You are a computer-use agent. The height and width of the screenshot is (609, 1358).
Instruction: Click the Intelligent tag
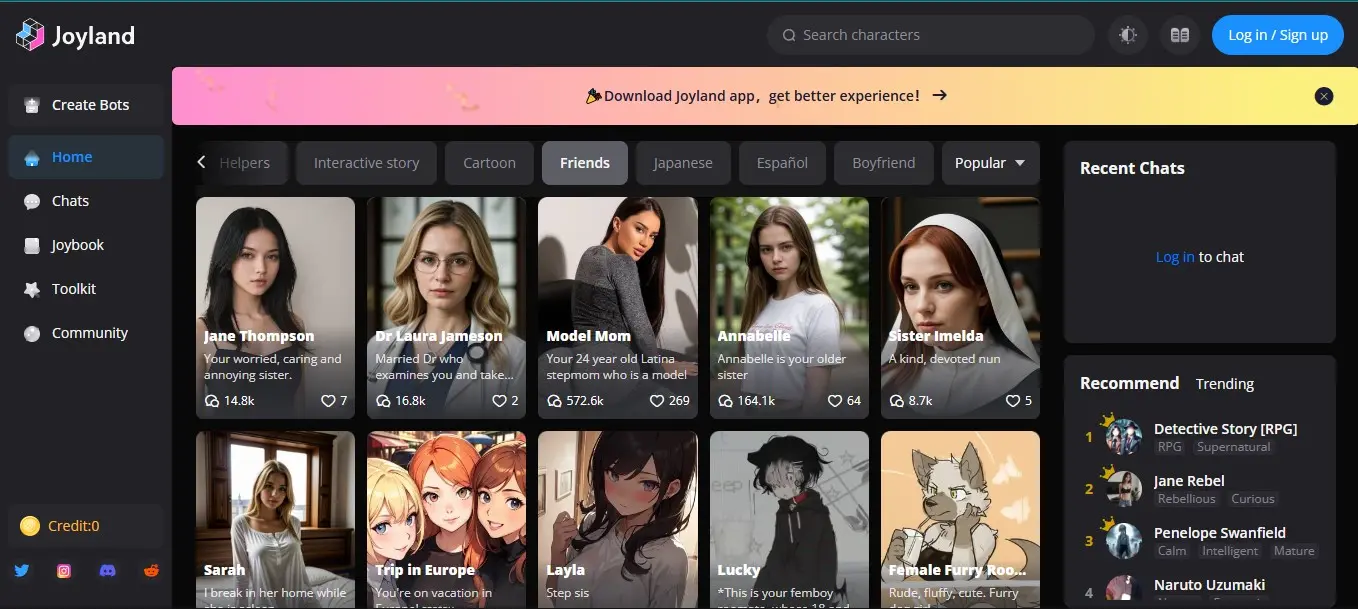(x=1230, y=551)
